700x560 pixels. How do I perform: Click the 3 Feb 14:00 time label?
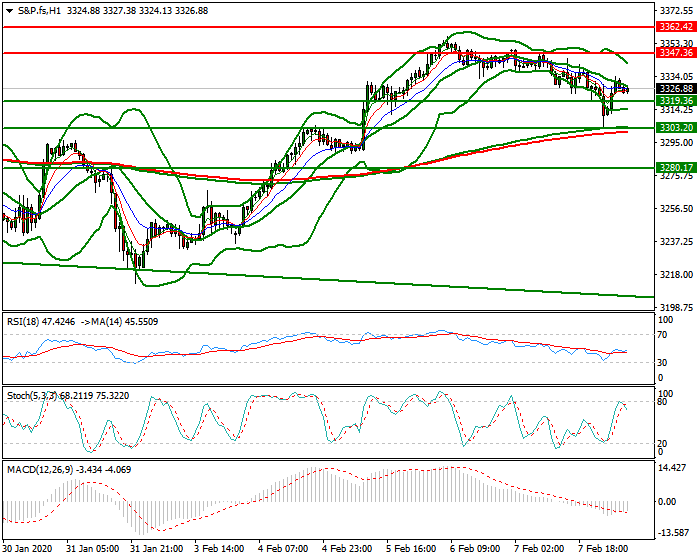[x=219, y=549]
